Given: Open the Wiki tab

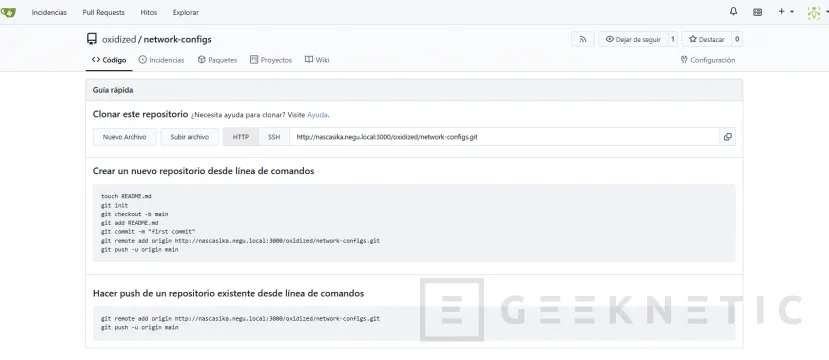Looking at the screenshot, I should 317,60.
